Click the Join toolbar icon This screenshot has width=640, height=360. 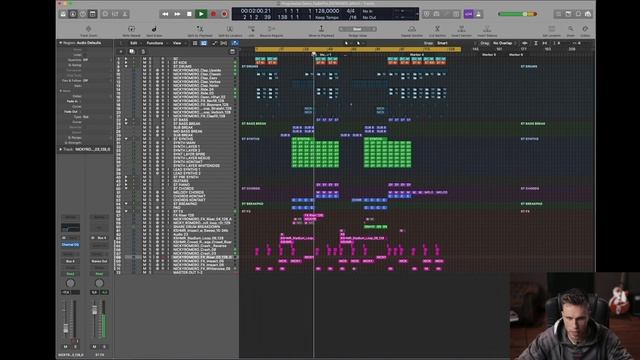pyautogui.click(x=251, y=29)
